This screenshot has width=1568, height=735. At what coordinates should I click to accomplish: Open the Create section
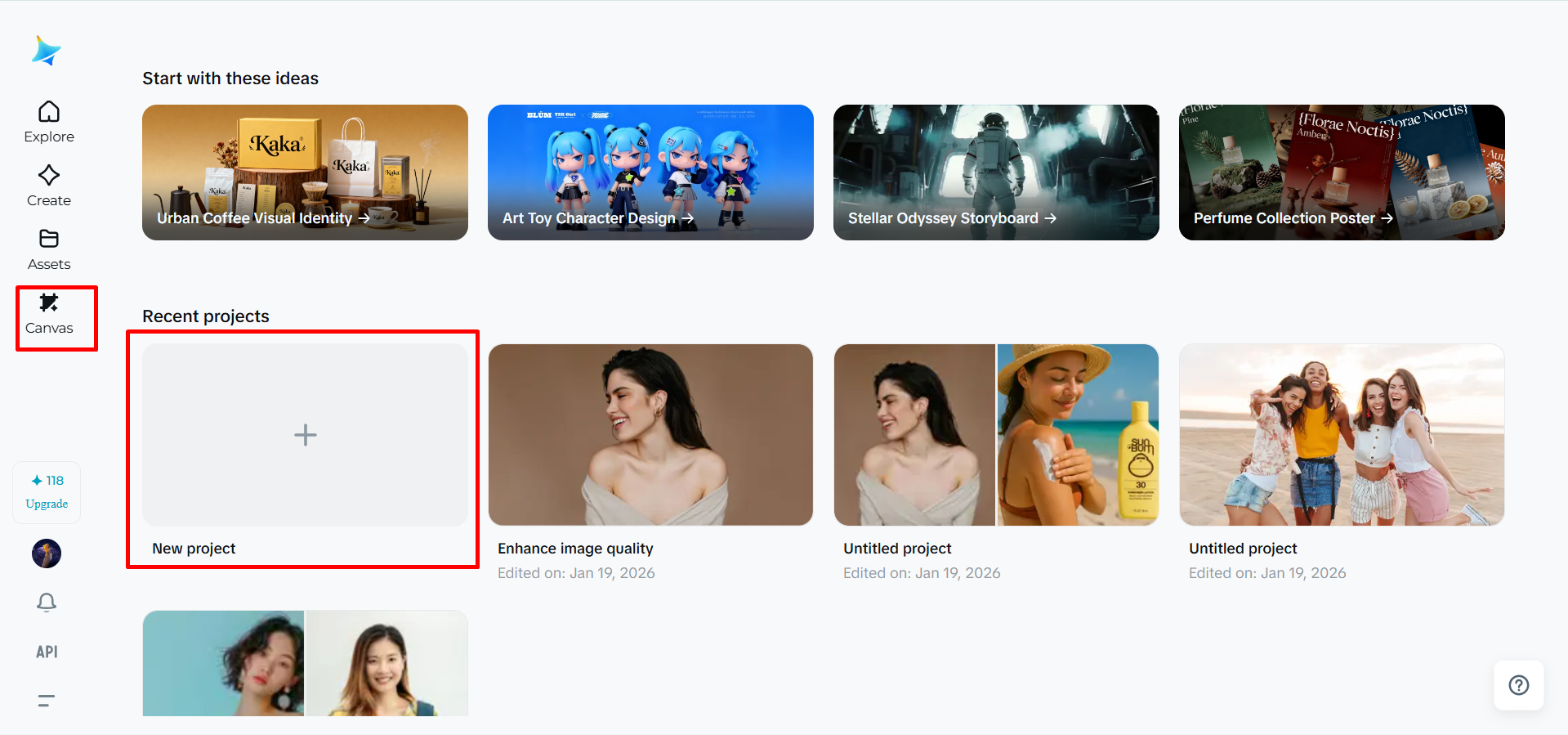coord(49,186)
